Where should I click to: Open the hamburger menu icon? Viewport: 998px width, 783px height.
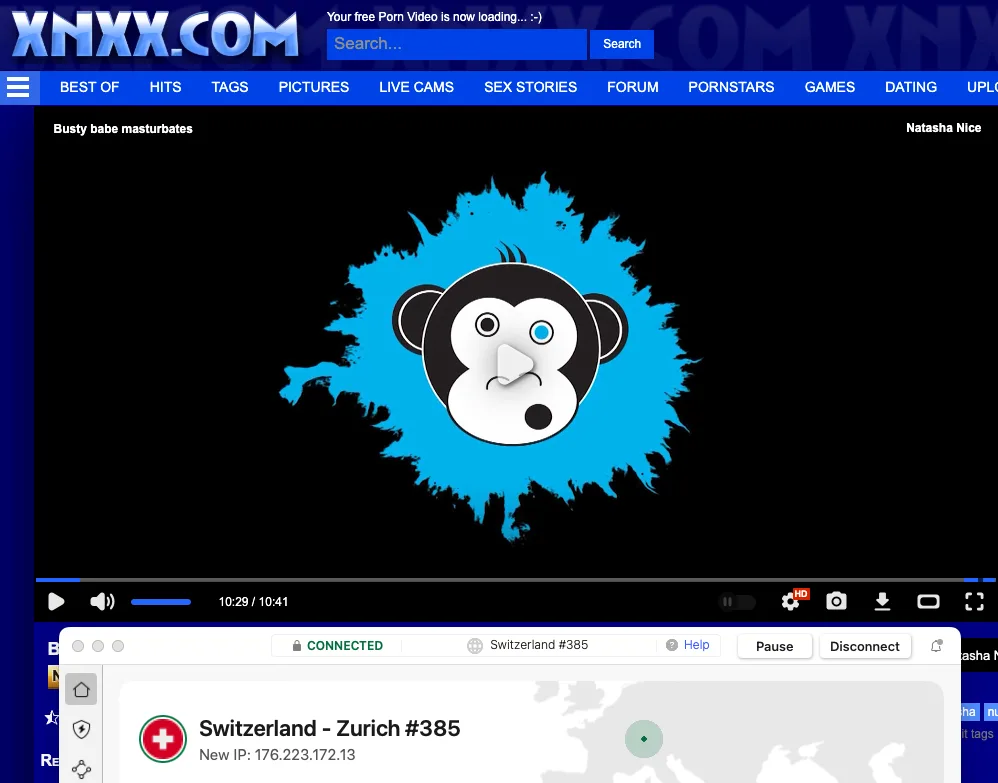18,87
